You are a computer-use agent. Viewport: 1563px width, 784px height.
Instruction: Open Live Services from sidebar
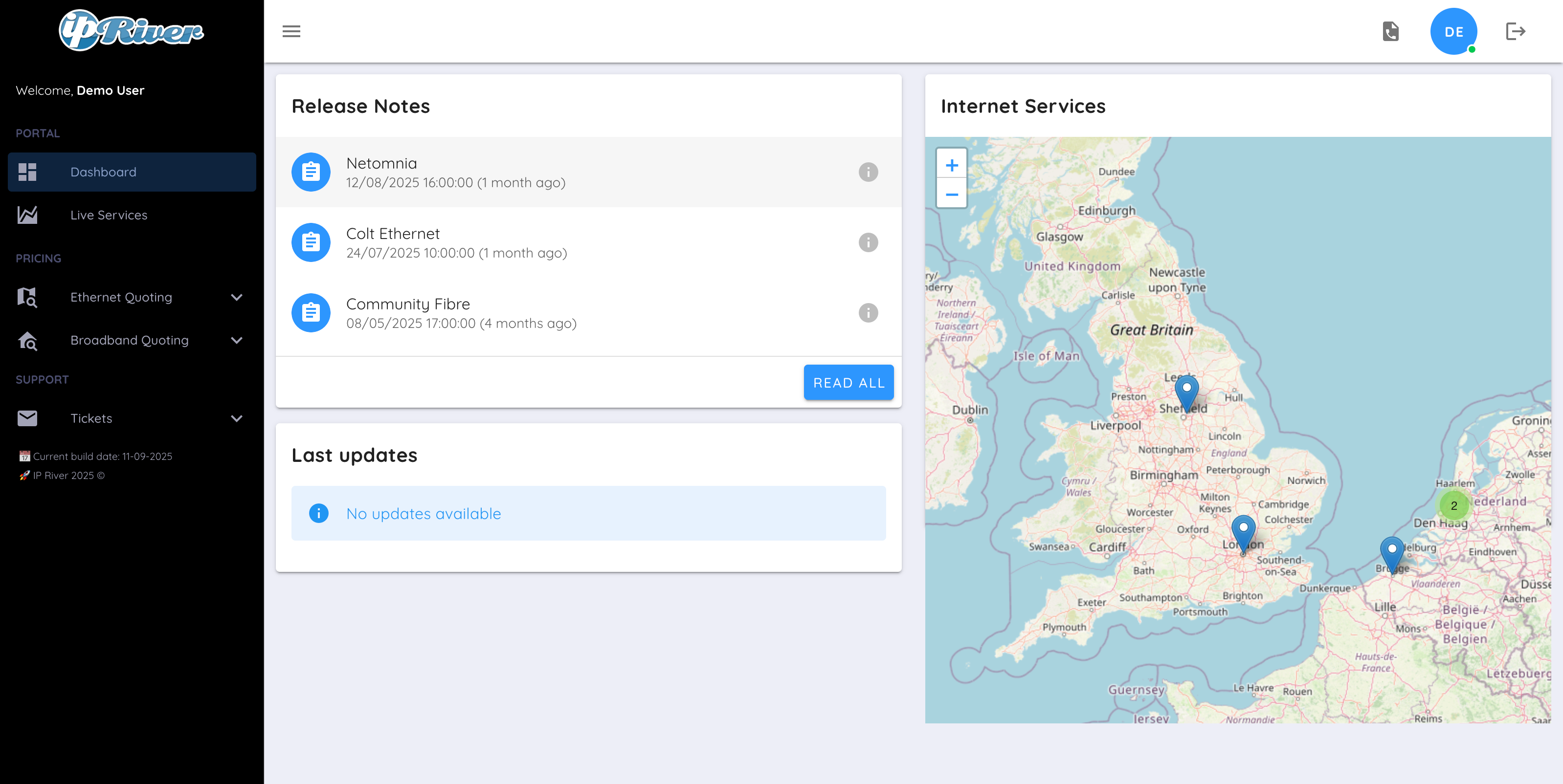(x=108, y=215)
